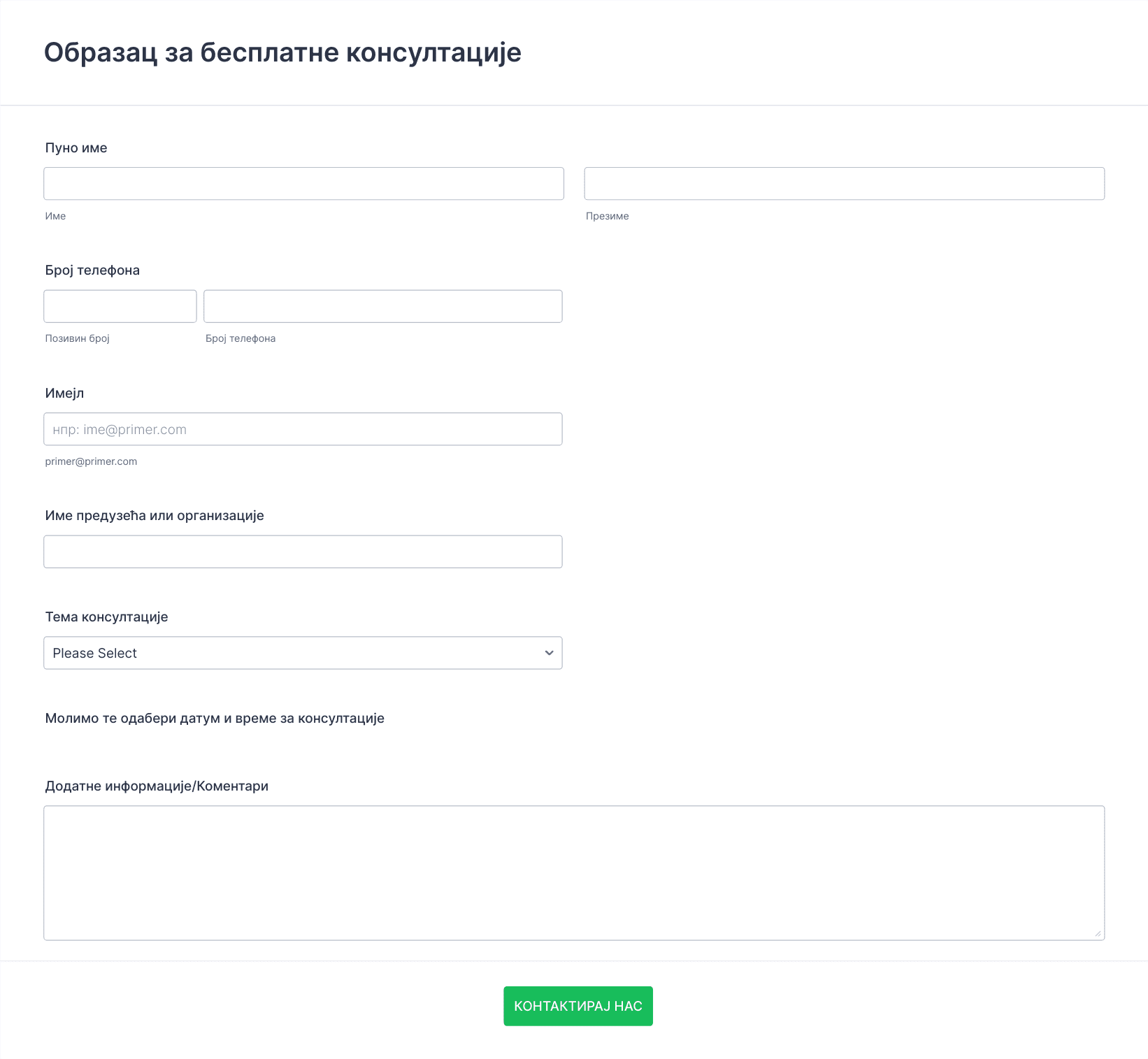Submit form with КОНТАКТИРАЈ НАС button
Screen dimensions: 1148x1059
pyautogui.click(x=578, y=1007)
